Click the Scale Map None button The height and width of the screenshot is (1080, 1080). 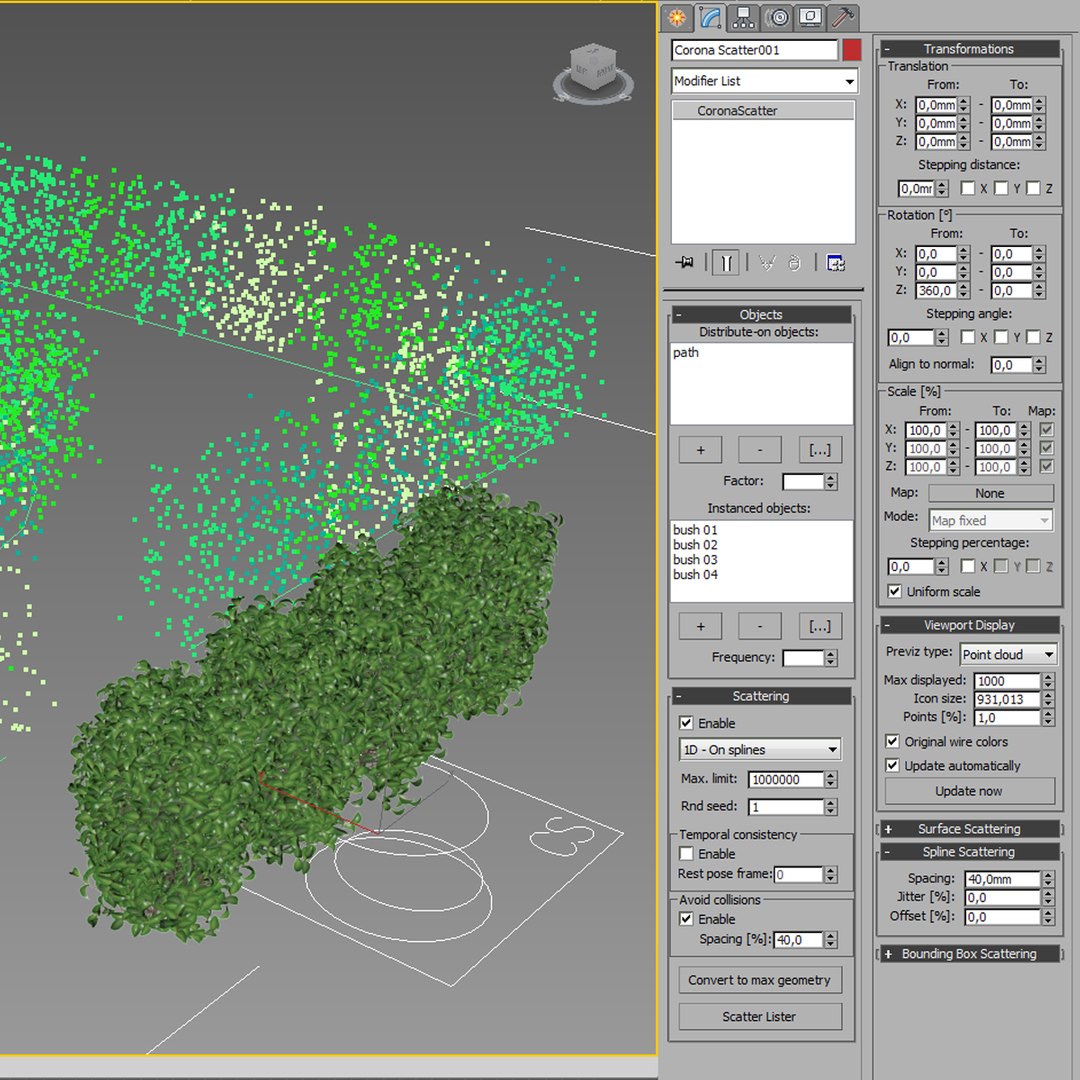coord(990,493)
